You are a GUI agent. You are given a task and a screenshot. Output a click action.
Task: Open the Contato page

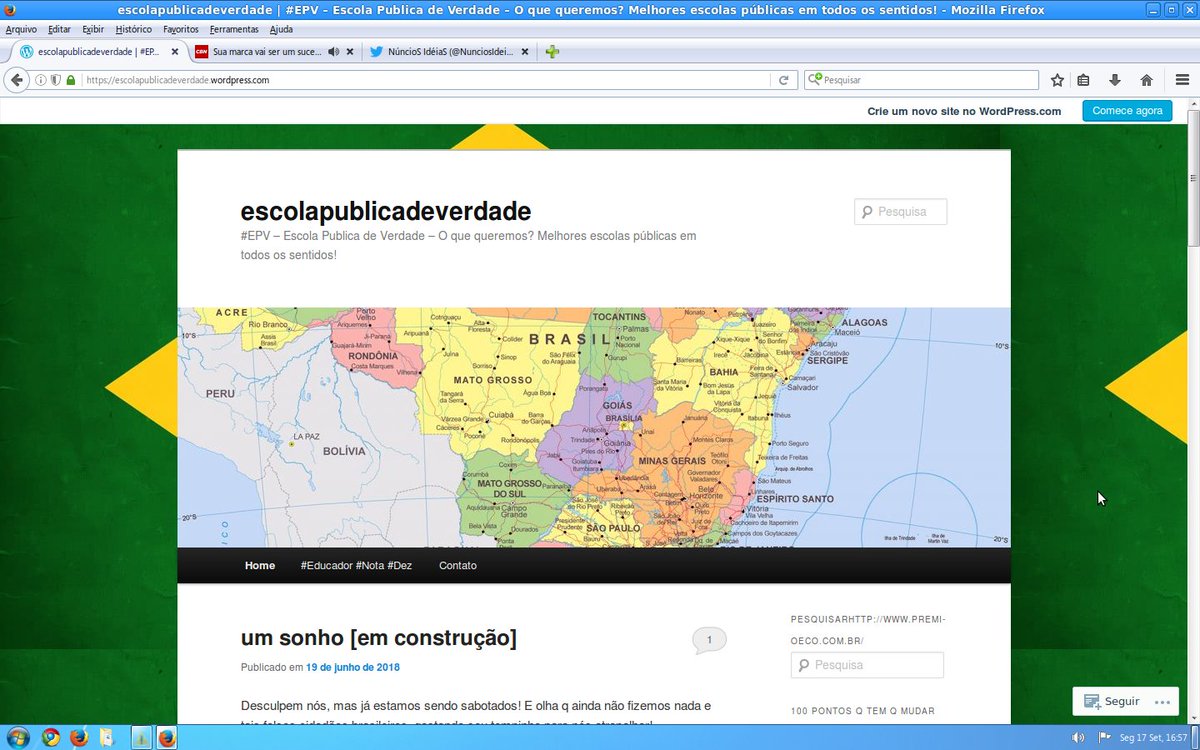pos(458,565)
